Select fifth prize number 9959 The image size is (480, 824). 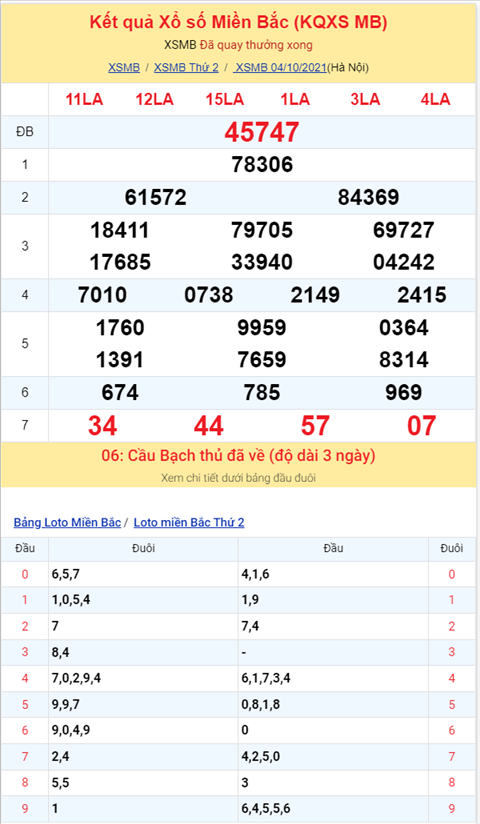[x=262, y=328]
